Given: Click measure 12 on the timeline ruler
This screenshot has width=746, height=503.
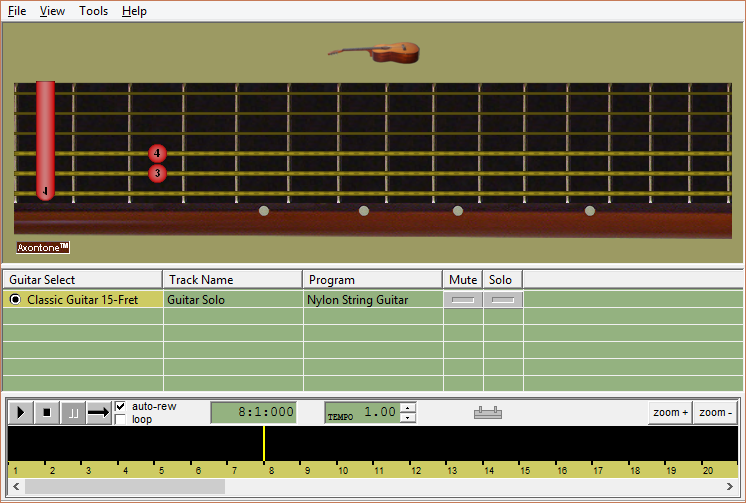Looking at the screenshot, I should pos(416,471).
